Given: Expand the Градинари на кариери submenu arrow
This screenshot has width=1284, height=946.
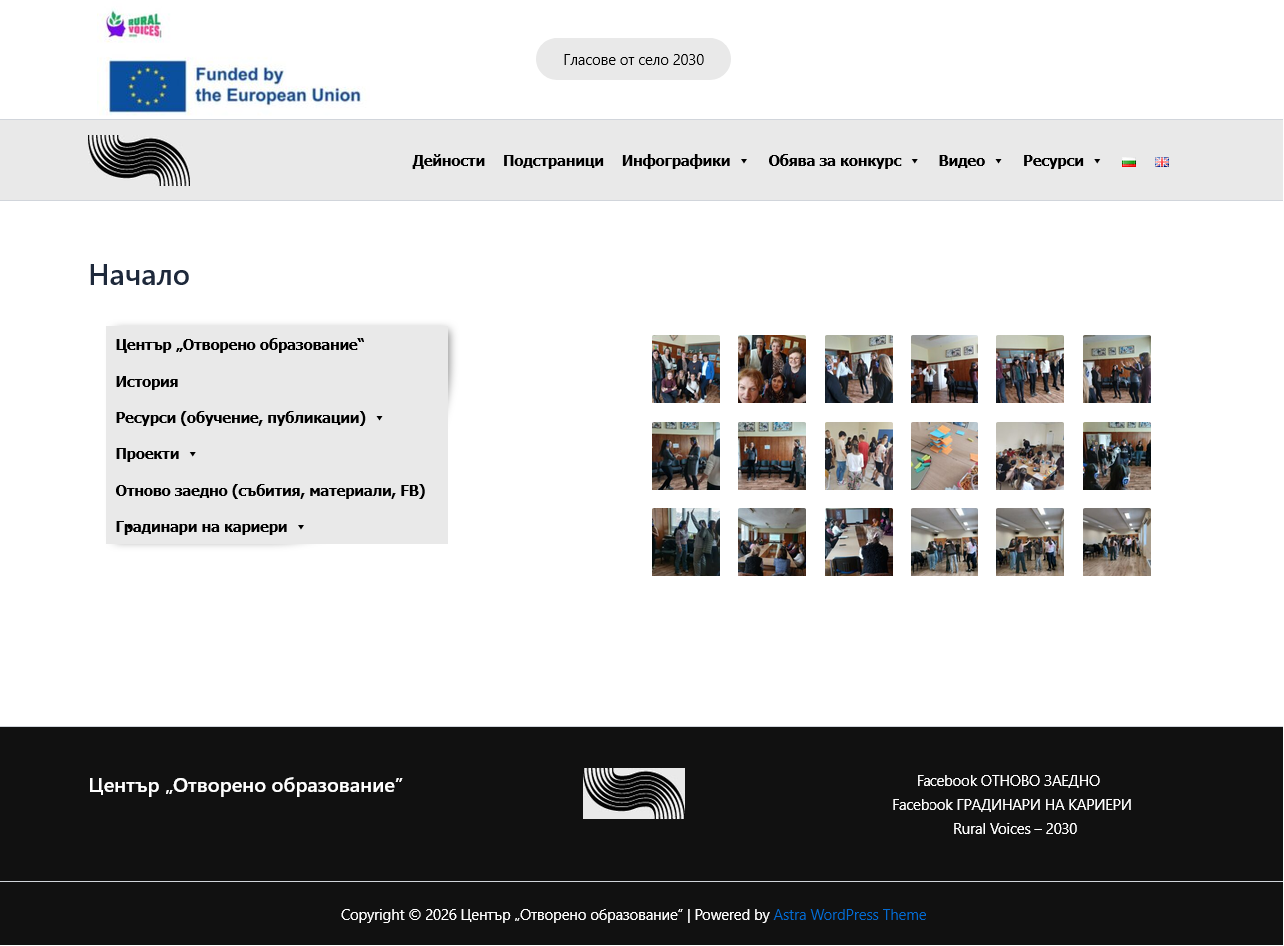Looking at the screenshot, I should (301, 528).
